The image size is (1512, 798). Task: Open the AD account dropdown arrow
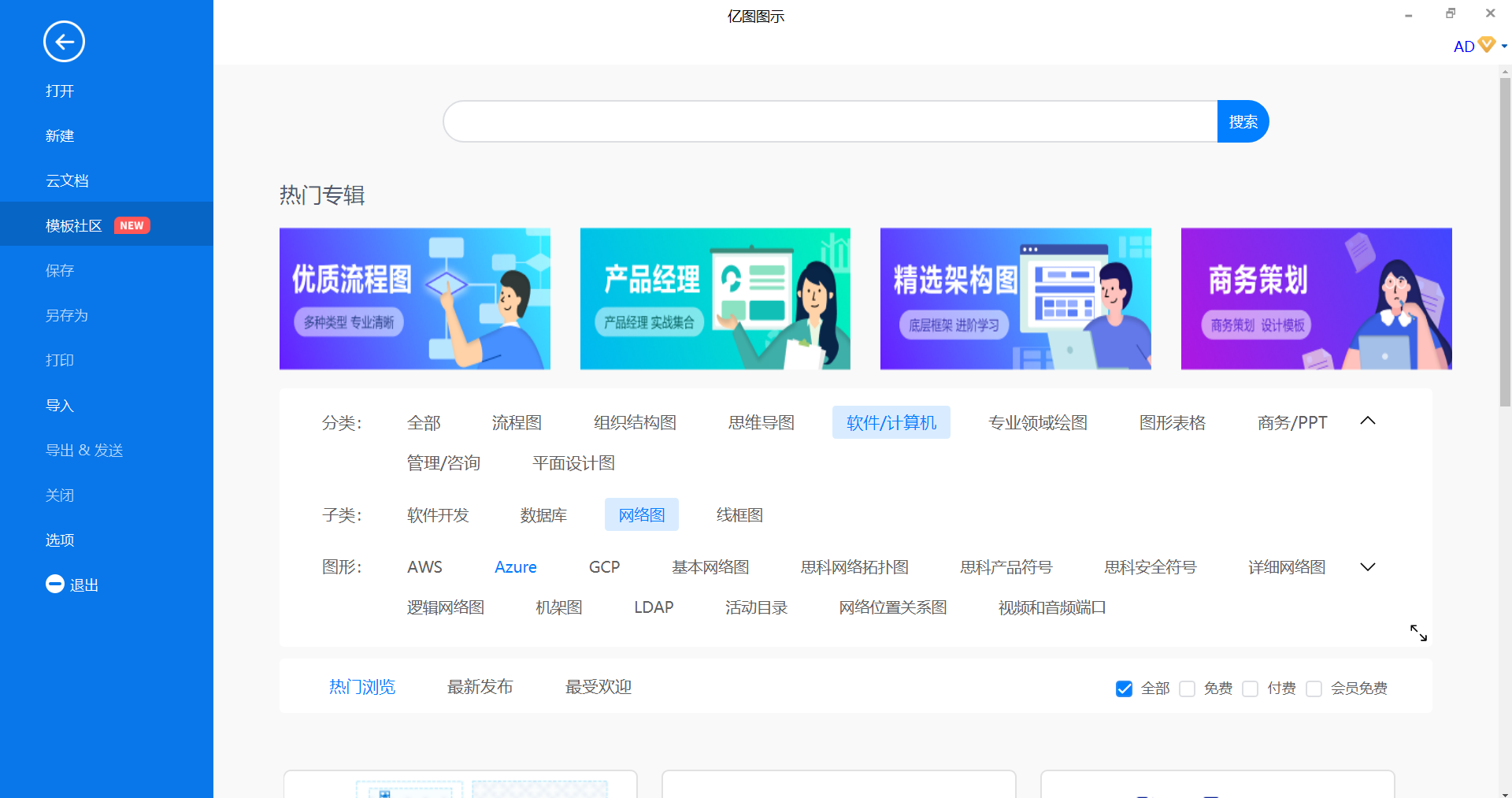tap(1504, 46)
